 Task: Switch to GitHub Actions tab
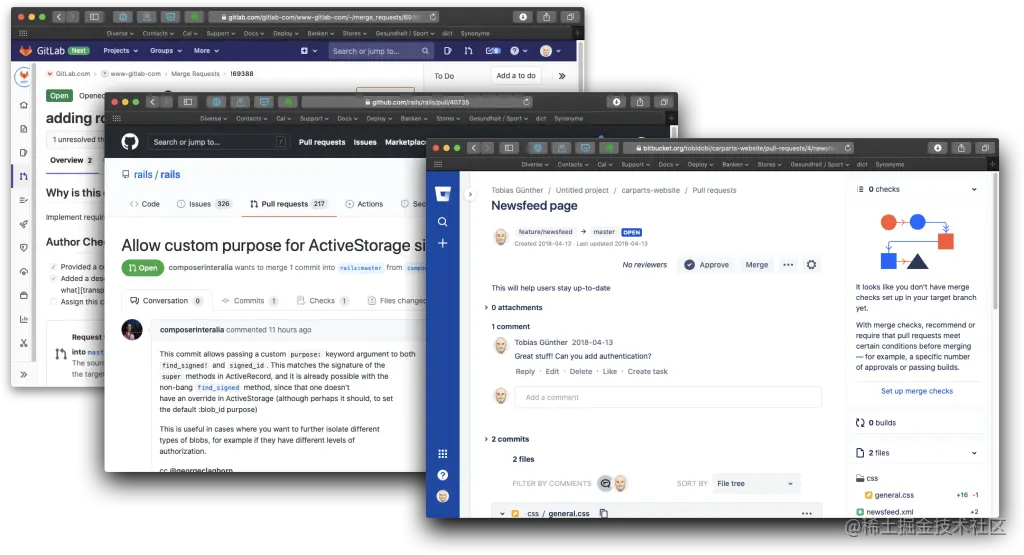(x=364, y=204)
